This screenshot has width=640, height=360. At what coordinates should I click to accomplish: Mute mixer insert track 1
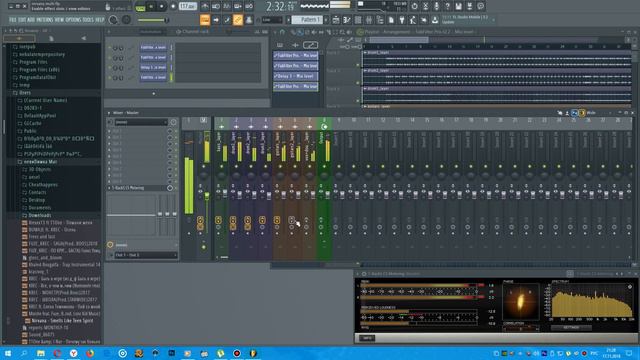[x=222, y=167]
